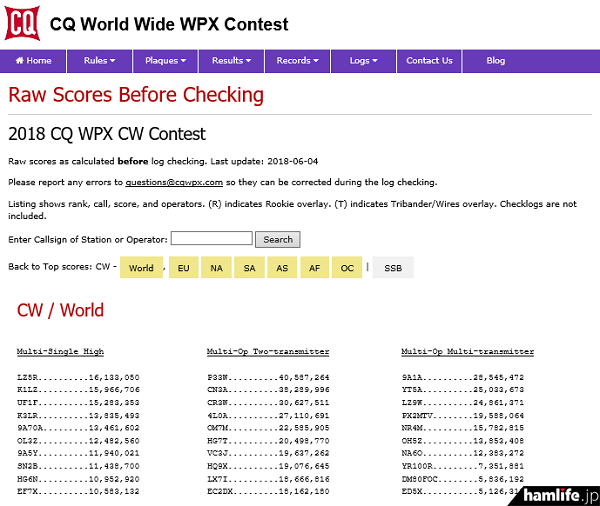Expand the Results menu
The width and height of the screenshot is (600, 506).
233,61
